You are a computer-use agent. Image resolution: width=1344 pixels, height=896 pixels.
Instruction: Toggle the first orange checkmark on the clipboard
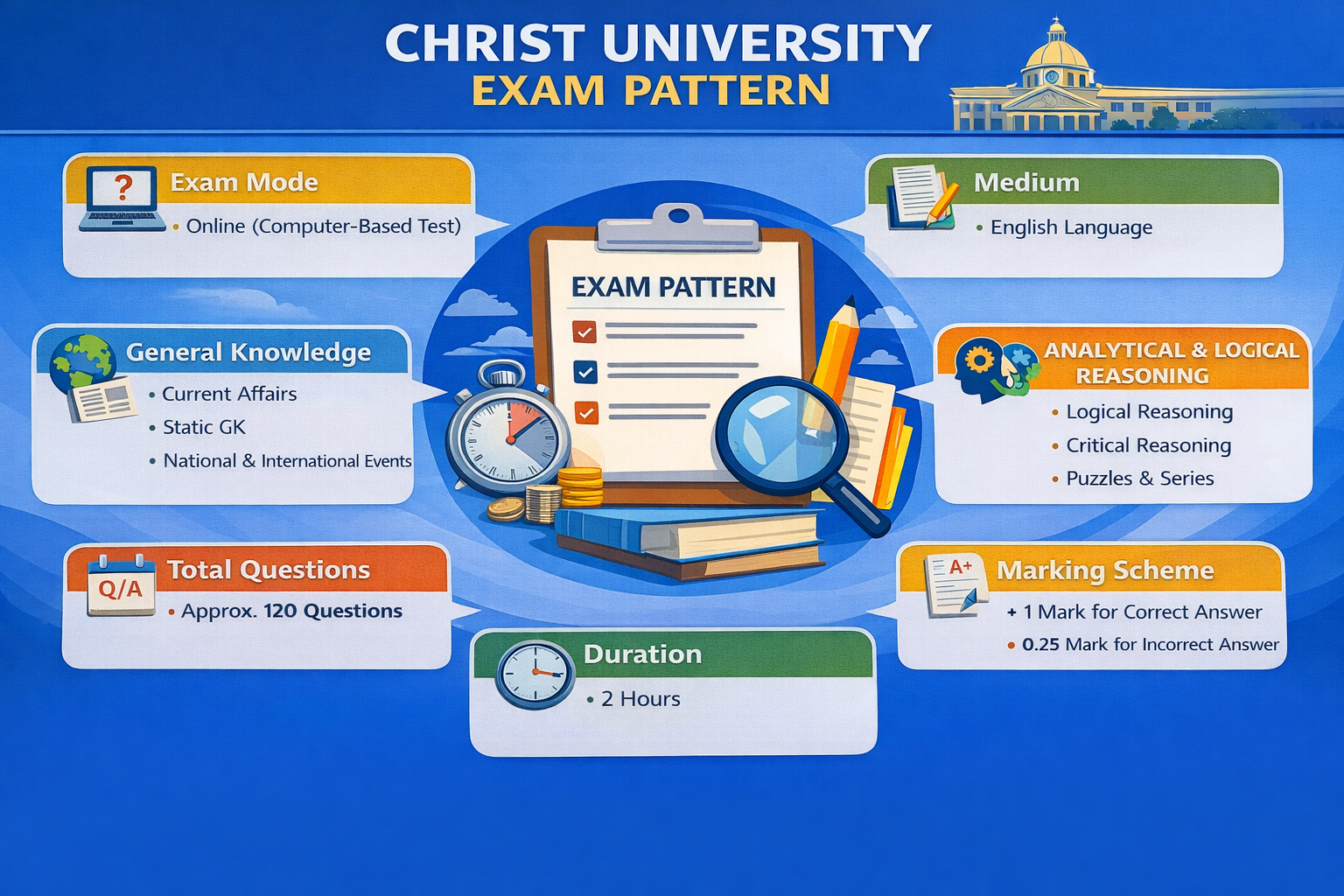pos(583,332)
